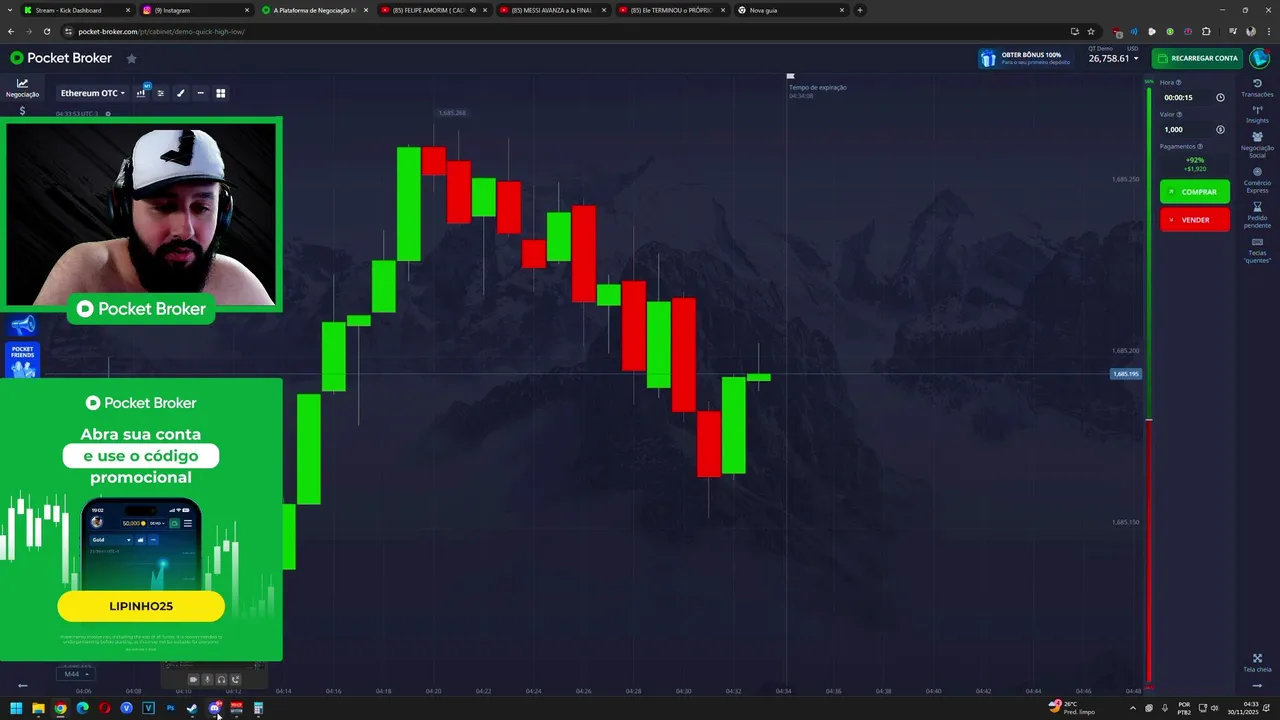Switch to the FELIPE AMORIM YouTube tab
This screenshot has height=720, width=1280.
pyautogui.click(x=433, y=10)
